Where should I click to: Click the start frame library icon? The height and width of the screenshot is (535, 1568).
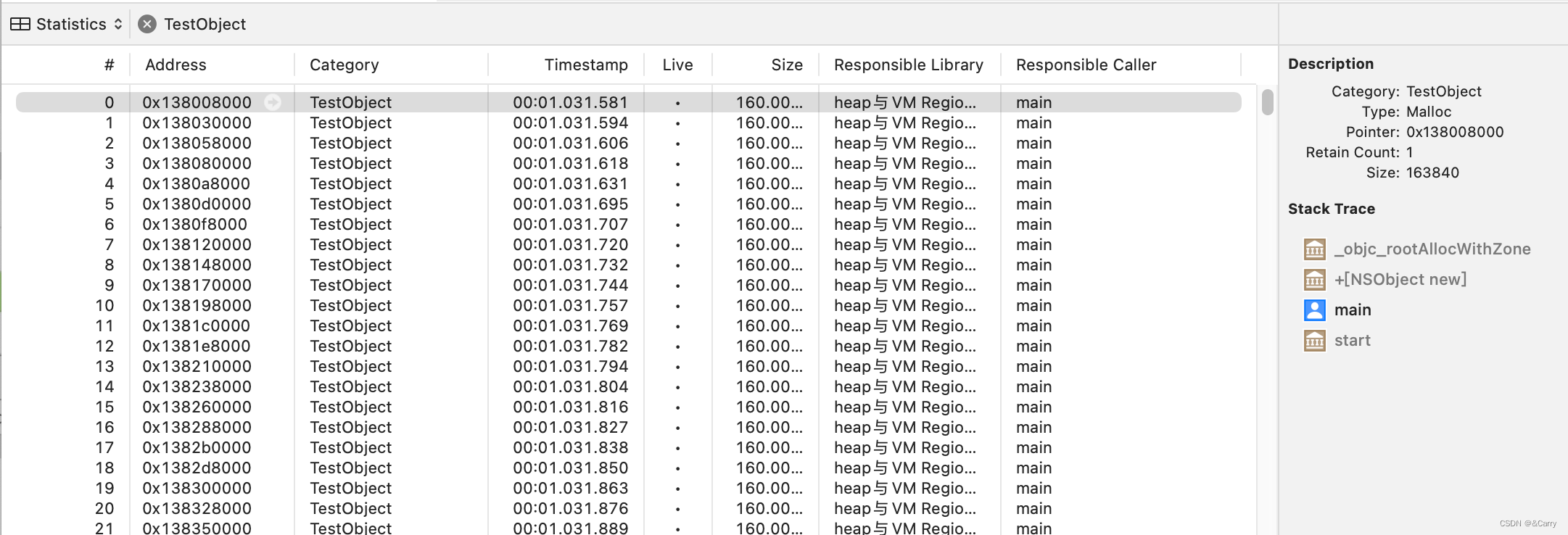tap(1314, 341)
